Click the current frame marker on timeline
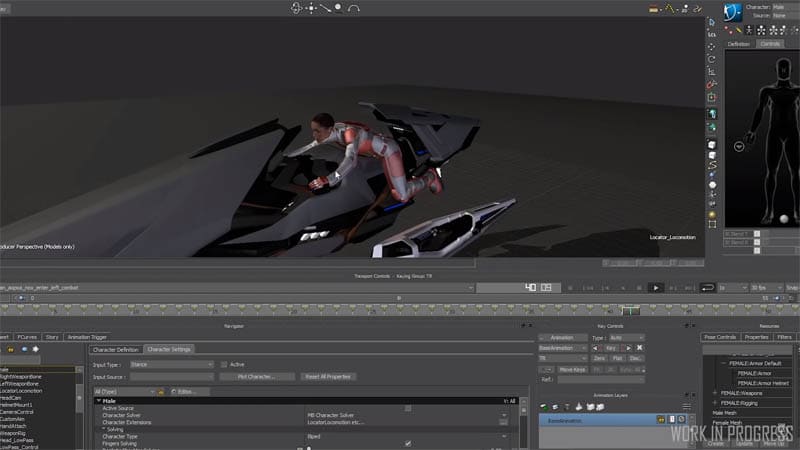 (x=631, y=310)
